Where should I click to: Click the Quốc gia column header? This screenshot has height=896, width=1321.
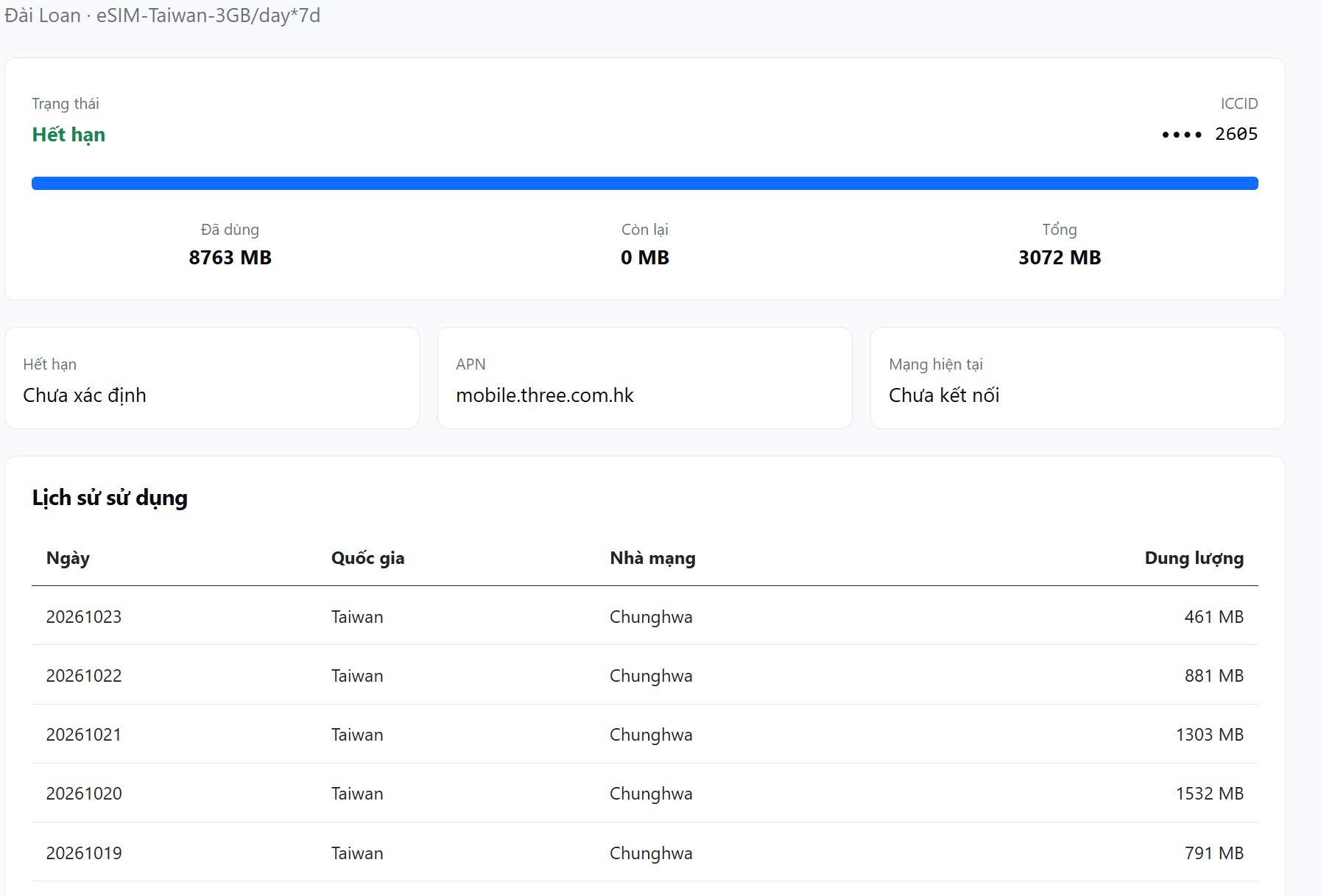pos(367,558)
